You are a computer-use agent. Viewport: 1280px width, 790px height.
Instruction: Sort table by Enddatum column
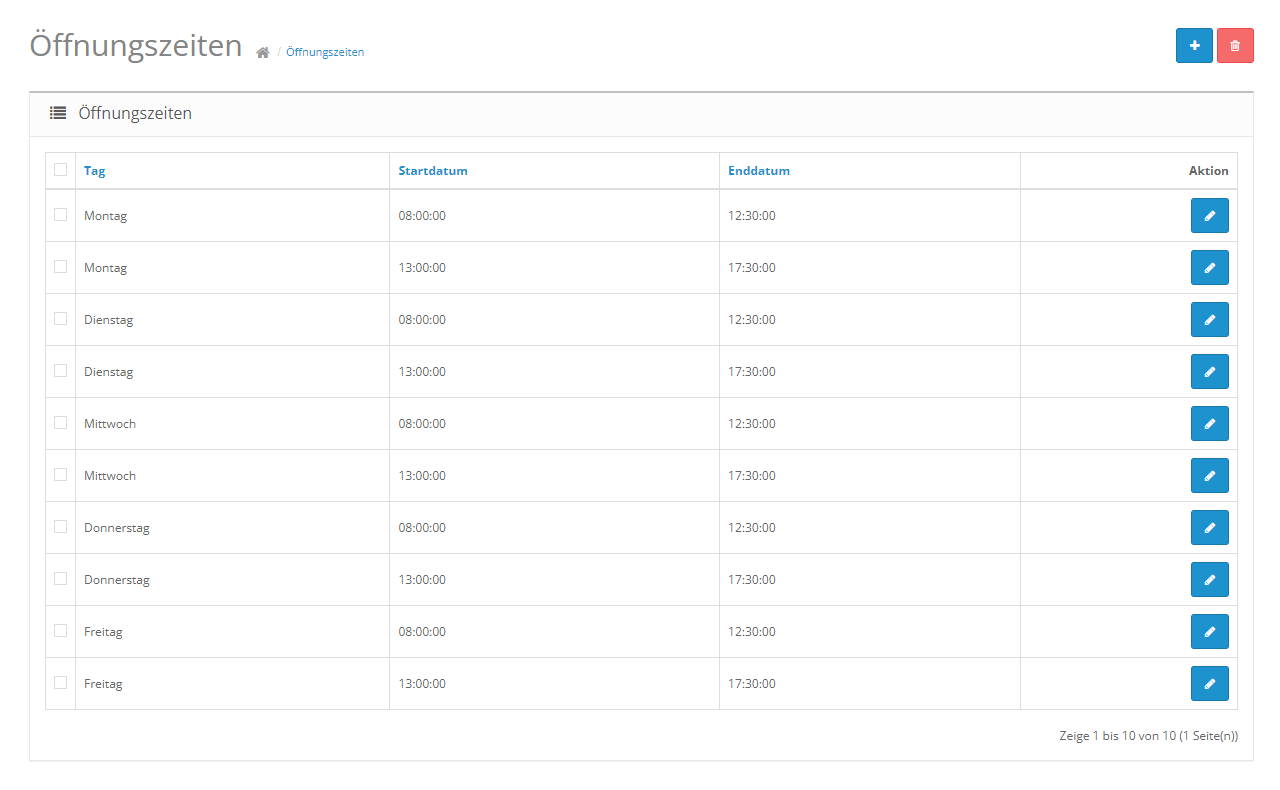(759, 171)
